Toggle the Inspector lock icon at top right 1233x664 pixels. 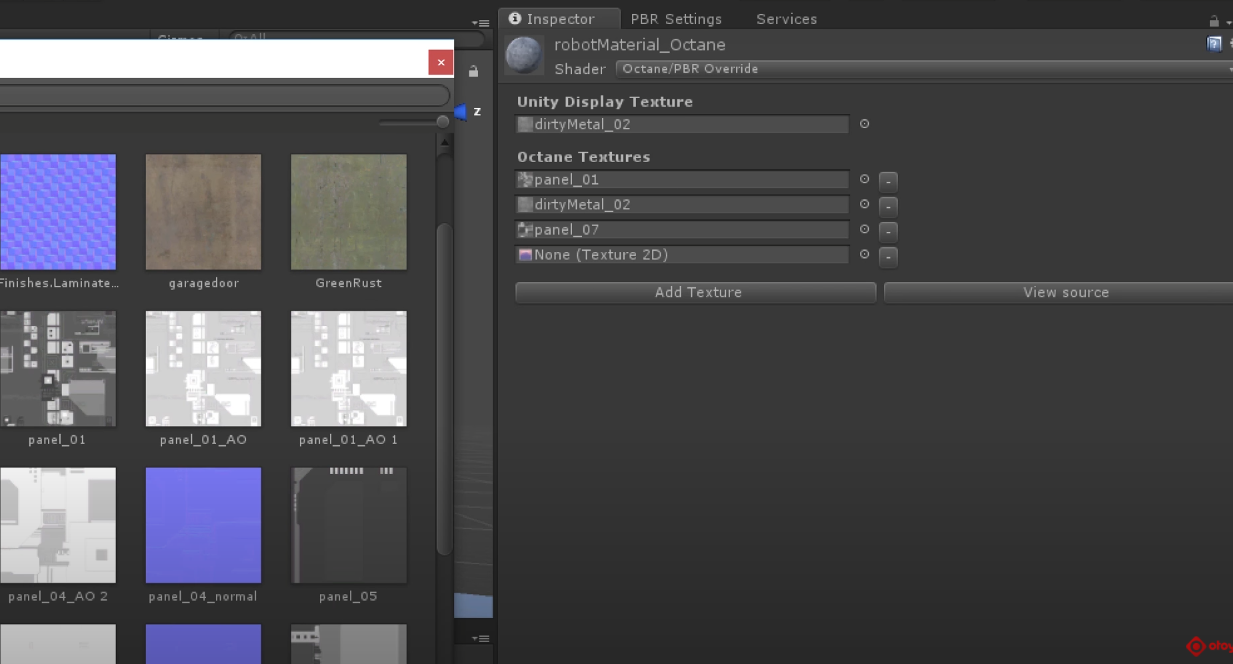(x=1214, y=20)
